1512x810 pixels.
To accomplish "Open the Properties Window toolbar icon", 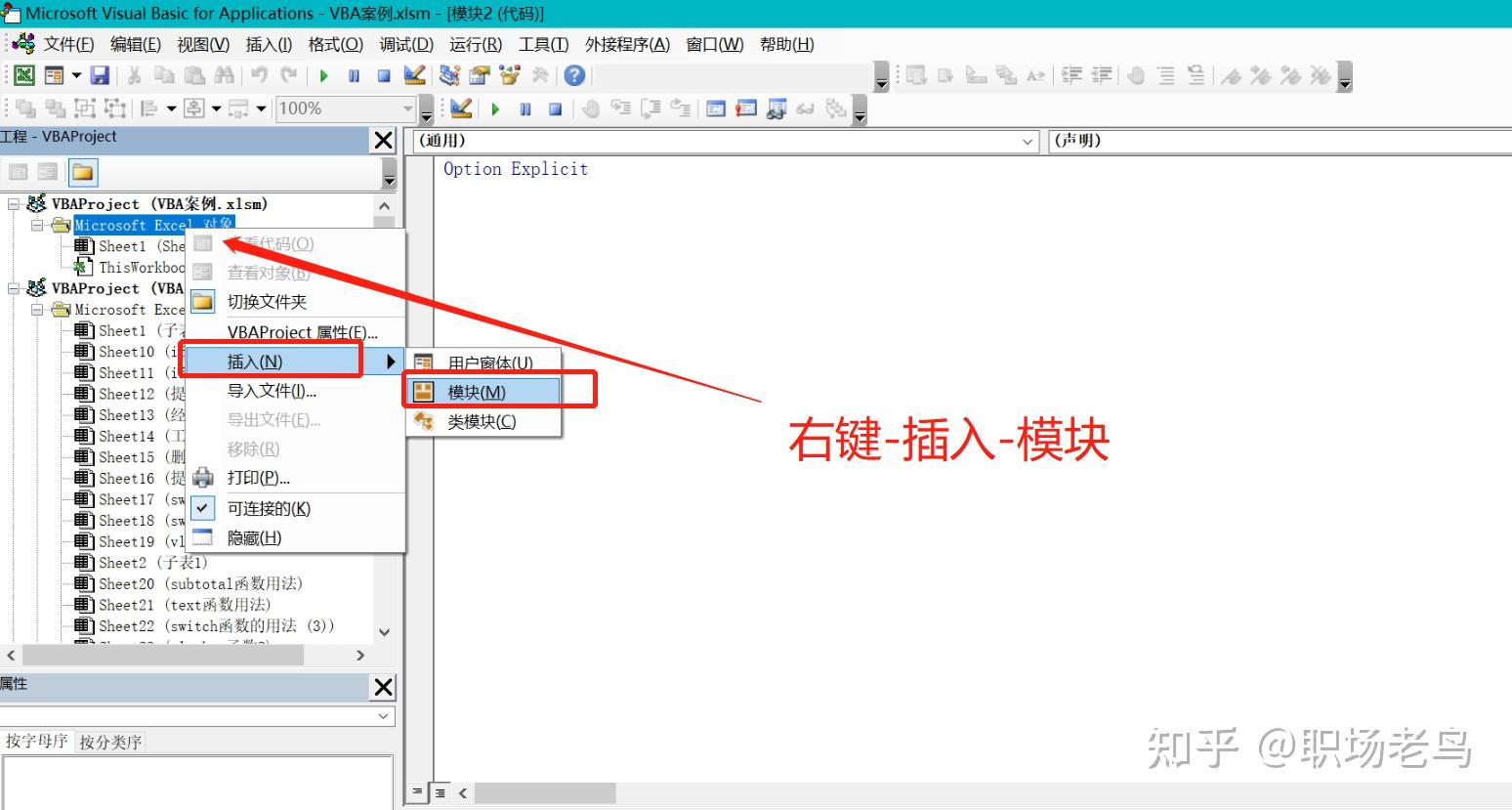I will pyautogui.click(x=480, y=75).
